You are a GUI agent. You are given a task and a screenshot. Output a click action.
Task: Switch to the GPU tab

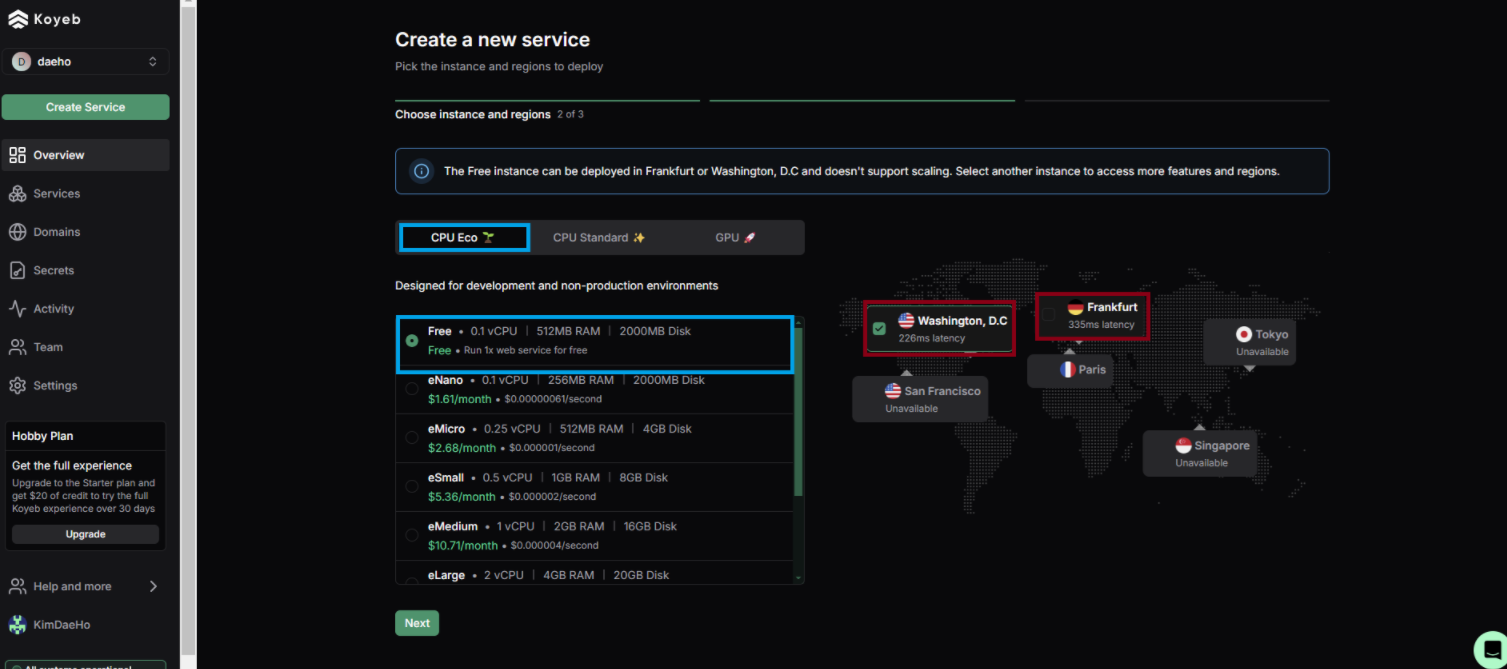point(735,238)
